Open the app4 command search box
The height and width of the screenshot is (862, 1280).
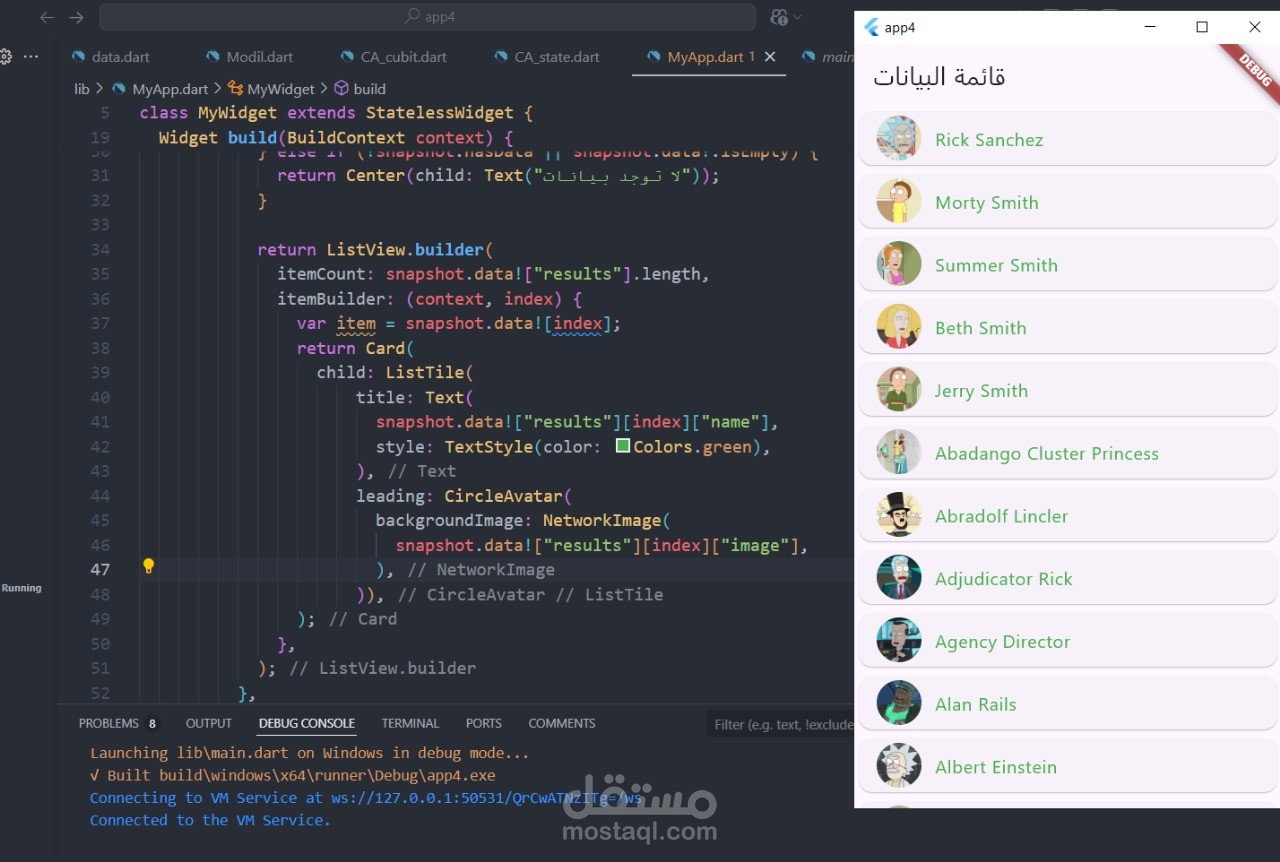(427, 17)
